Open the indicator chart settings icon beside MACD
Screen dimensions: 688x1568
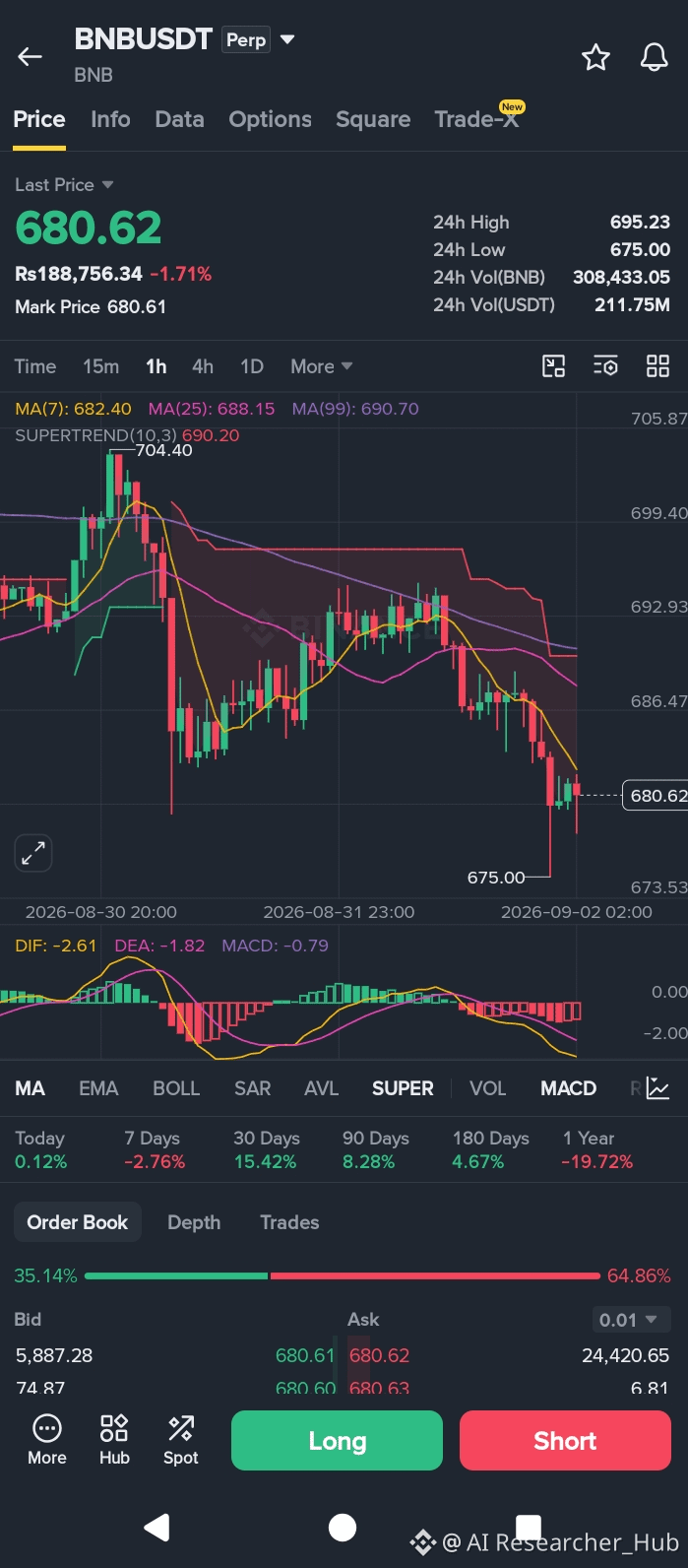[x=658, y=1088]
